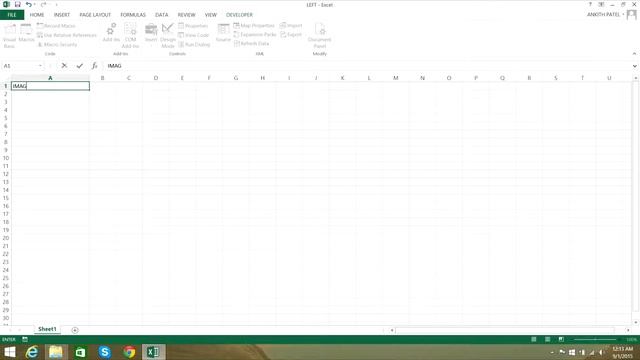Open Excel Help question mark
Viewport: 640px width, 360px height.
tap(590, 4)
